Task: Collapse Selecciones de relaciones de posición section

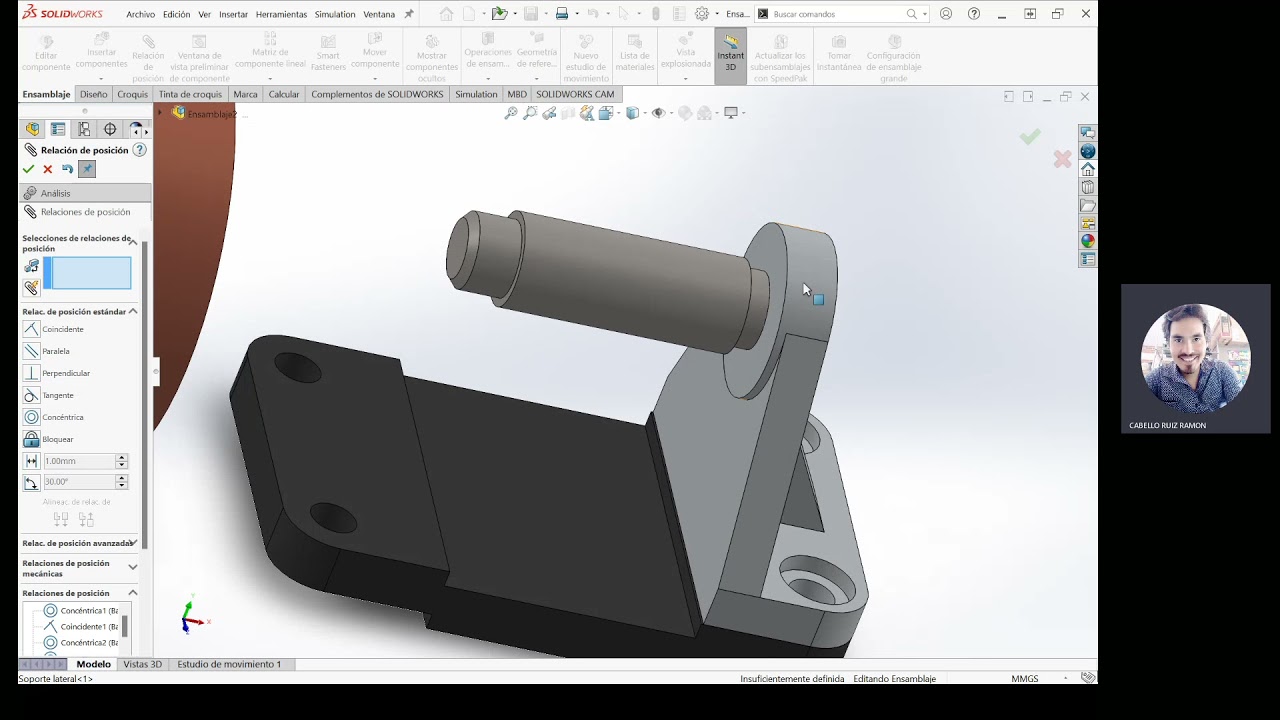Action: pyautogui.click(x=133, y=242)
